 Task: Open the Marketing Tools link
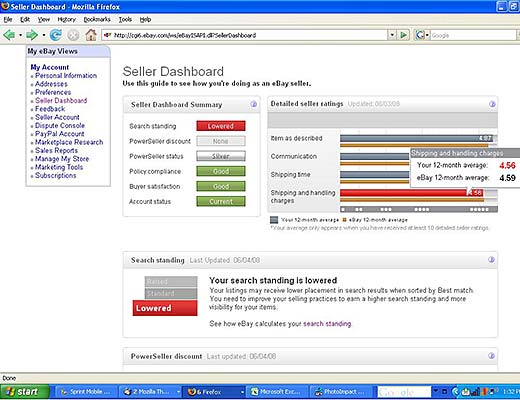click(59, 167)
